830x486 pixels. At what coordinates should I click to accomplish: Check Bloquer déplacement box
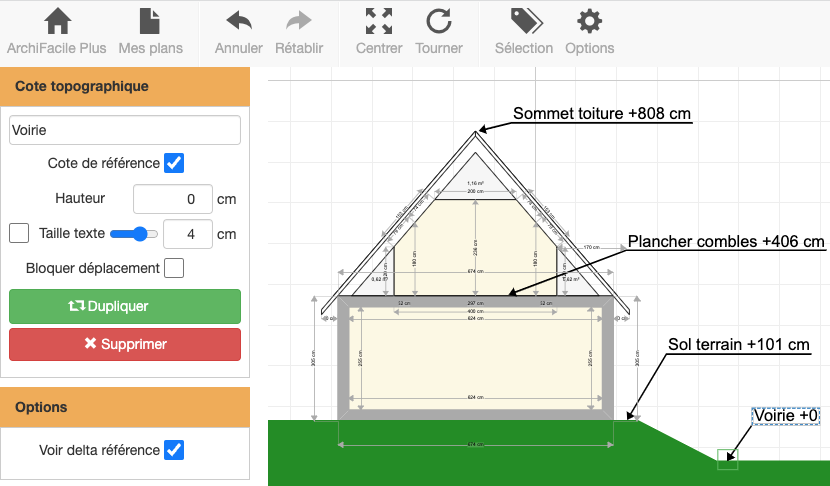coord(174,268)
